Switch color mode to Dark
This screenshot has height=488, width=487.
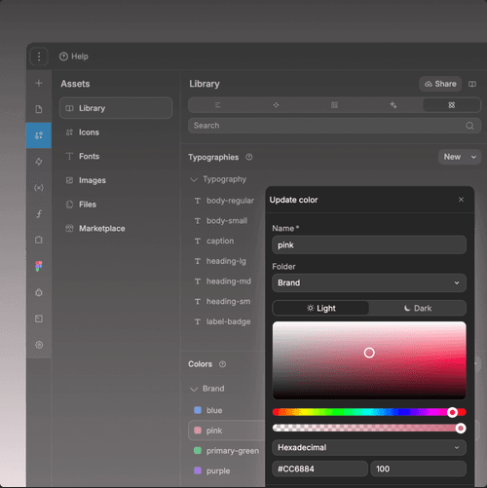pyautogui.click(x=418, y=308)
